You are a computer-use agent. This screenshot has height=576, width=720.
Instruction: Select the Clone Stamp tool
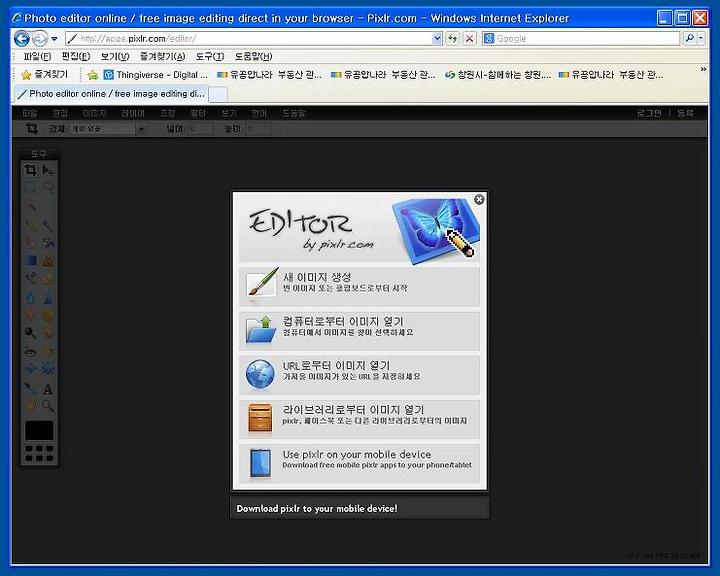point(48,261)
